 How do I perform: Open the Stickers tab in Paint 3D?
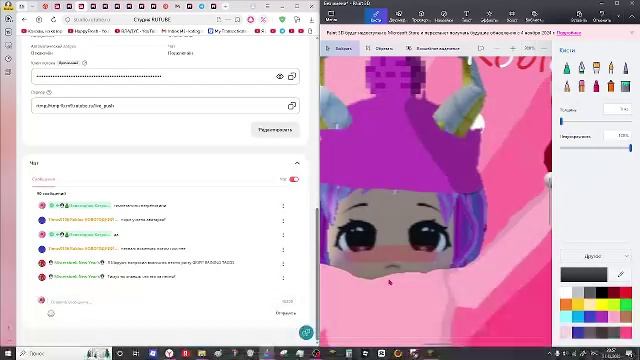(x=444, y=16)
